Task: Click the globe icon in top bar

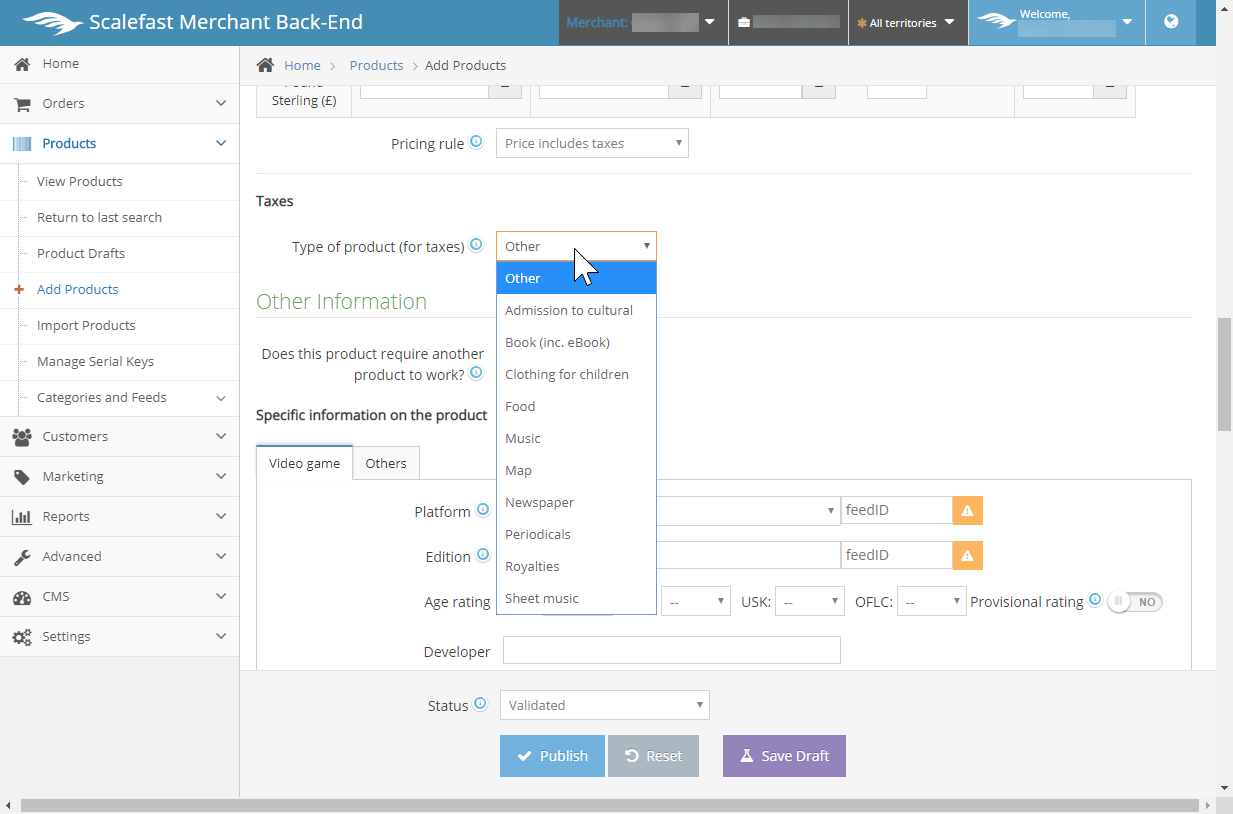Action: (1171, 22)
